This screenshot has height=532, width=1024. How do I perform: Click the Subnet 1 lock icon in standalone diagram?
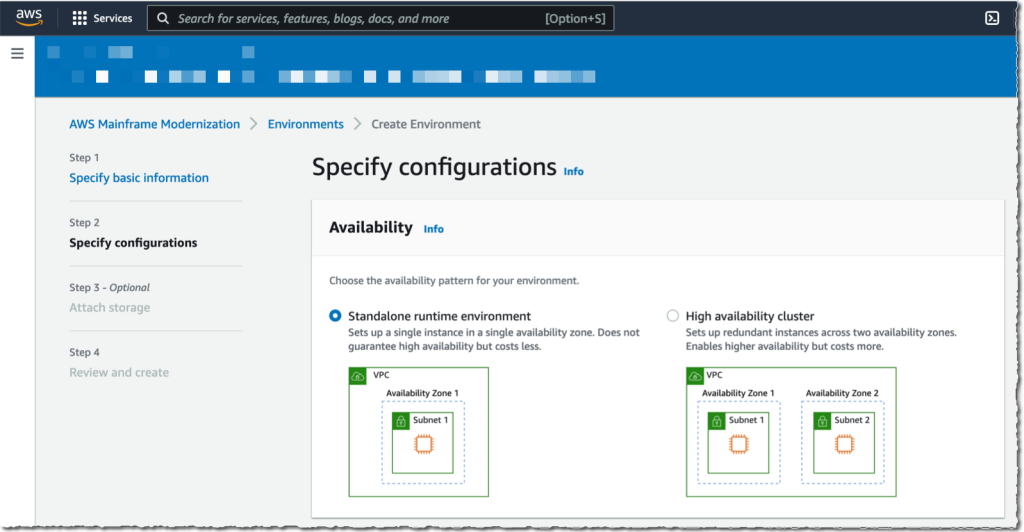pyautogui.click(x=401, y=421)
